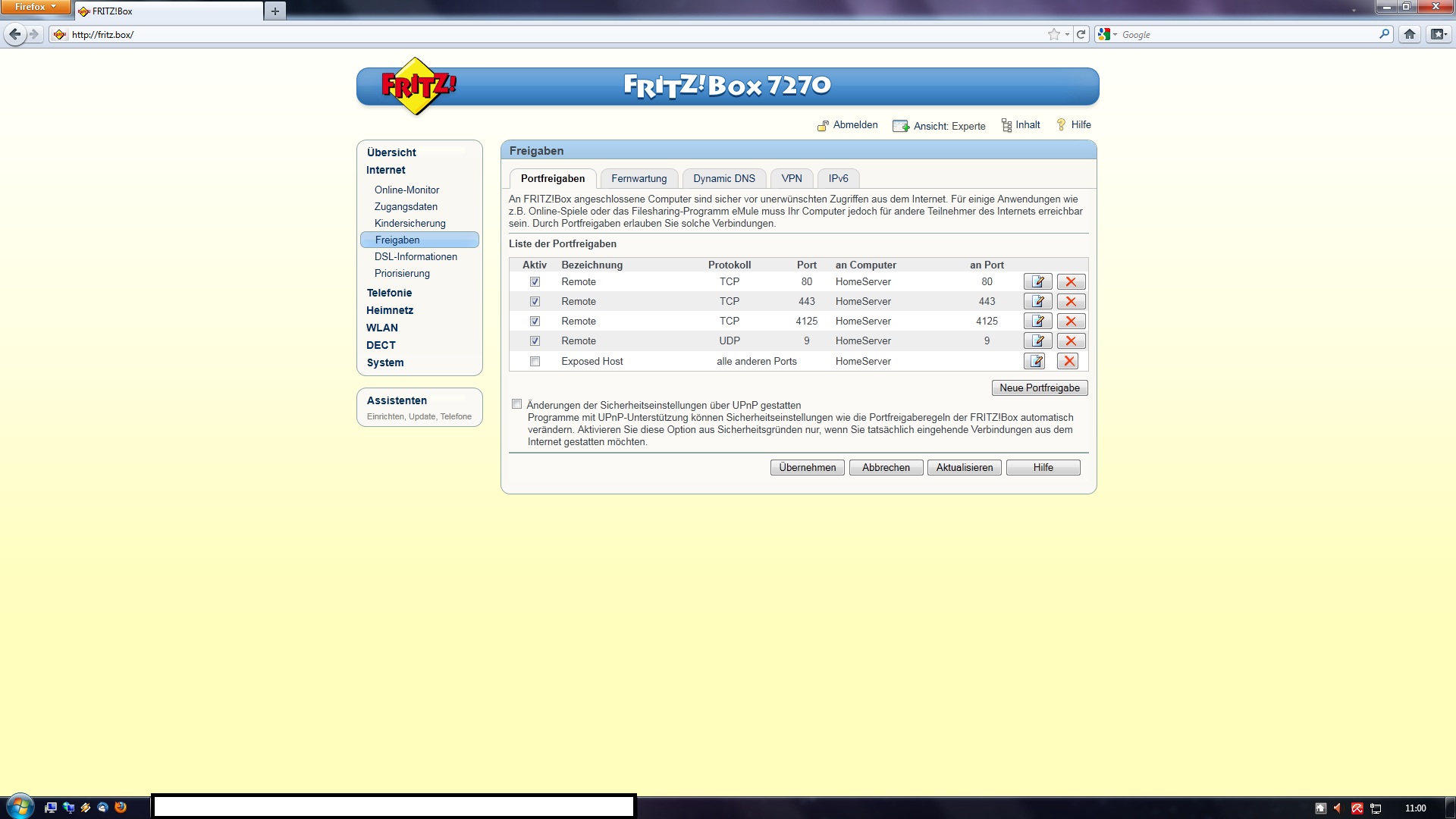Click the FRITZ! logo in the banner

[418, 86]
